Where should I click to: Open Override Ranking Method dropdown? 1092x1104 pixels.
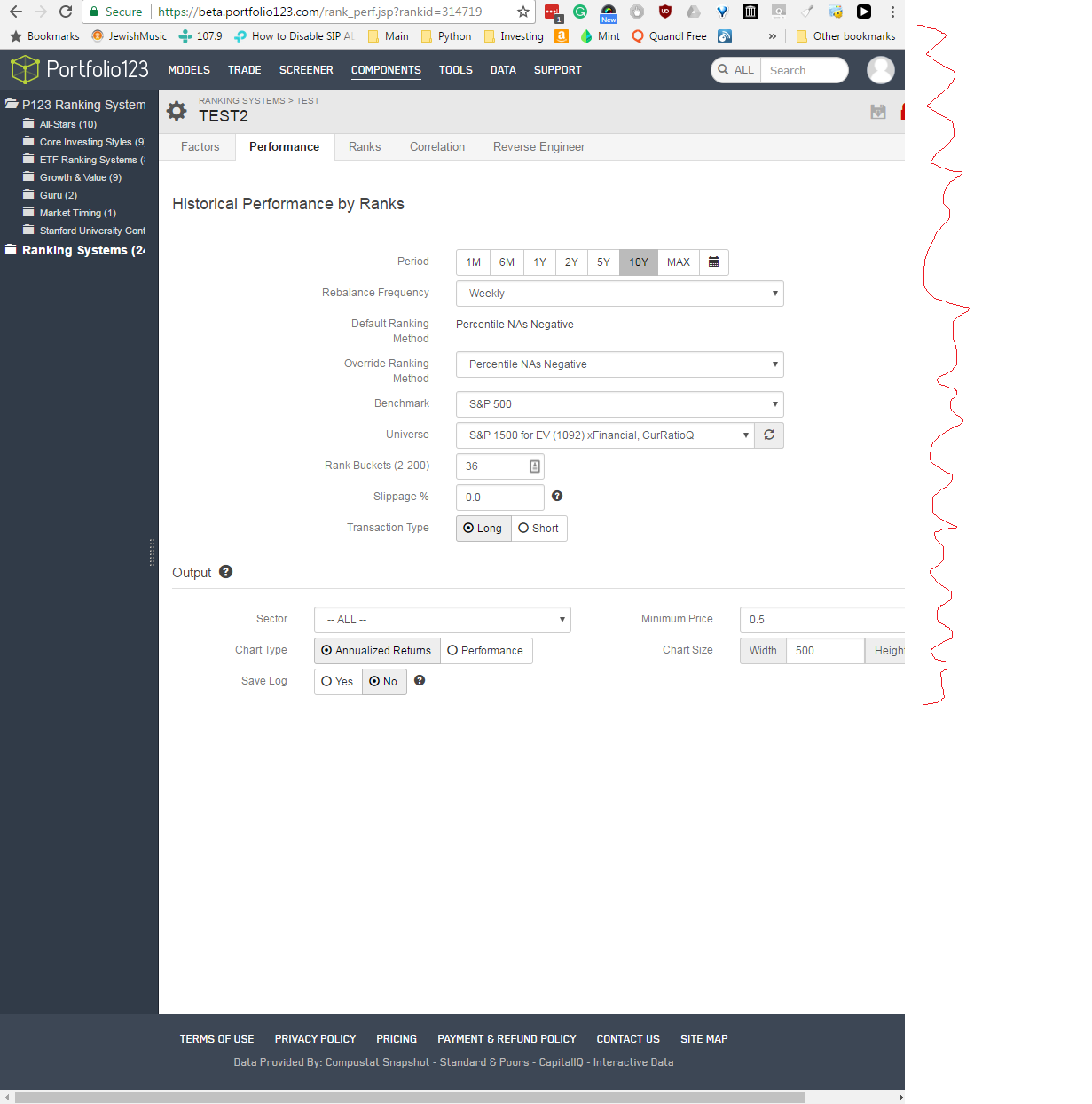[620, 364]
